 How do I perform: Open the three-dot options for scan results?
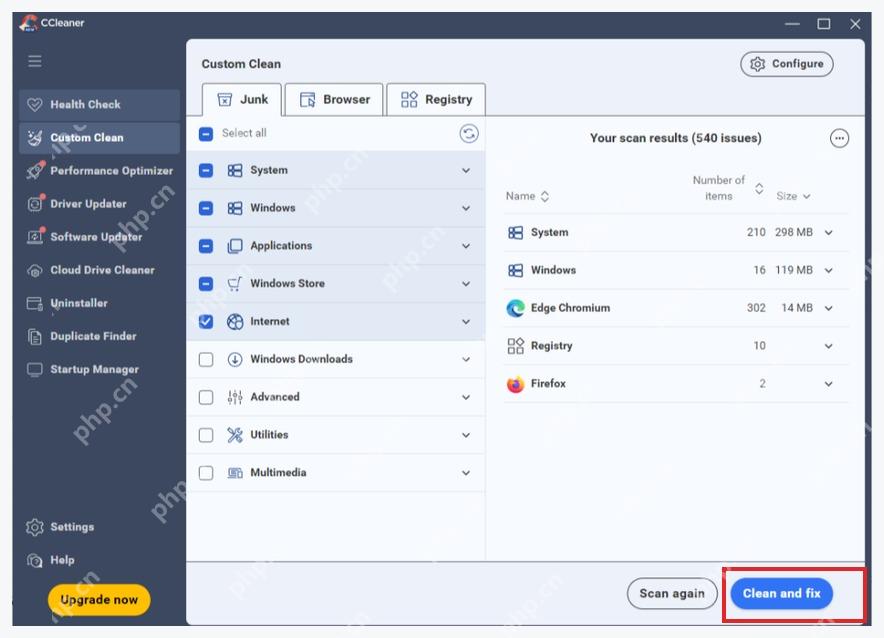[839, 138]
